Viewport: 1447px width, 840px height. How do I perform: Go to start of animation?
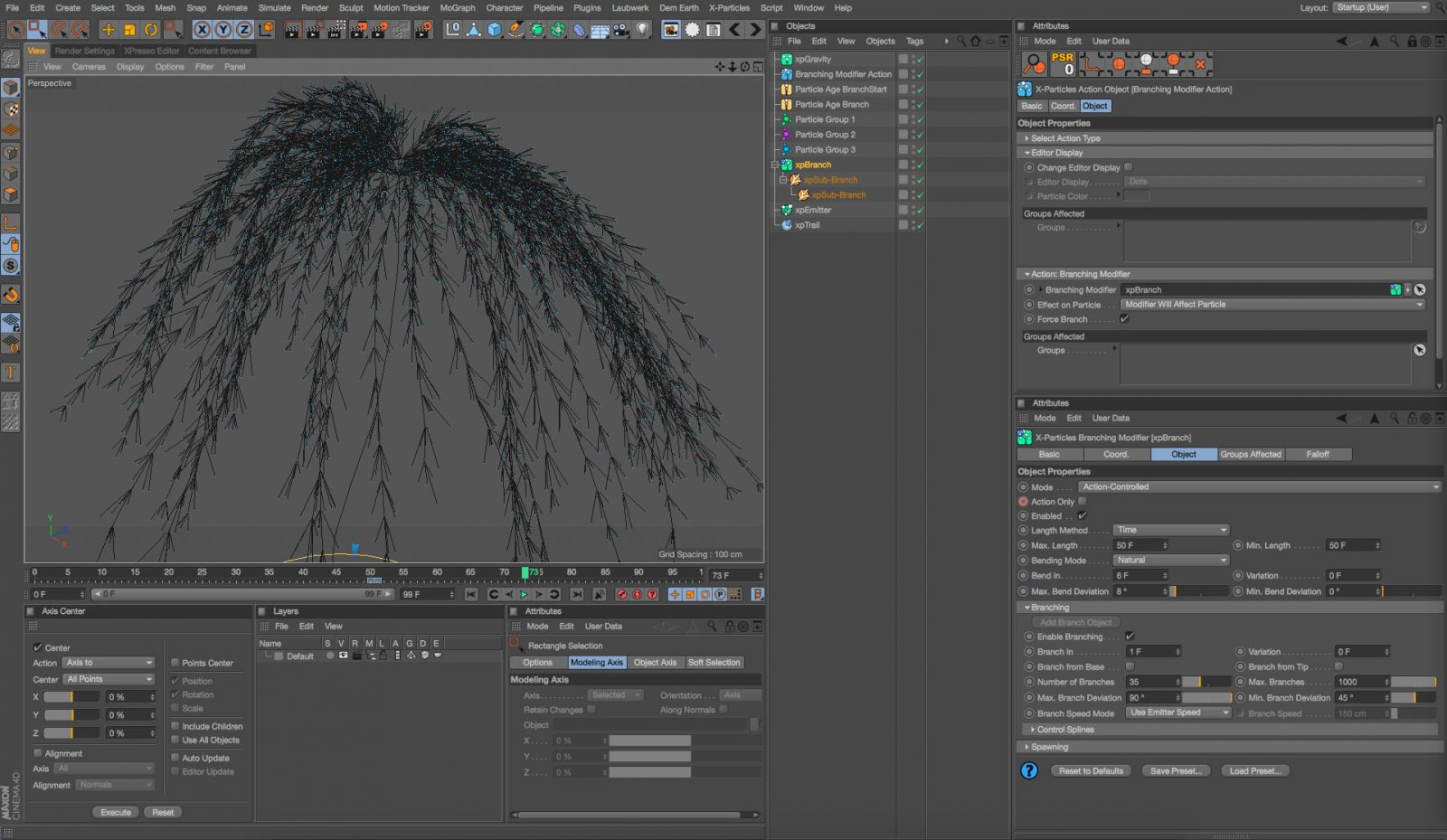pyautogui.click(x=471, y=594)
